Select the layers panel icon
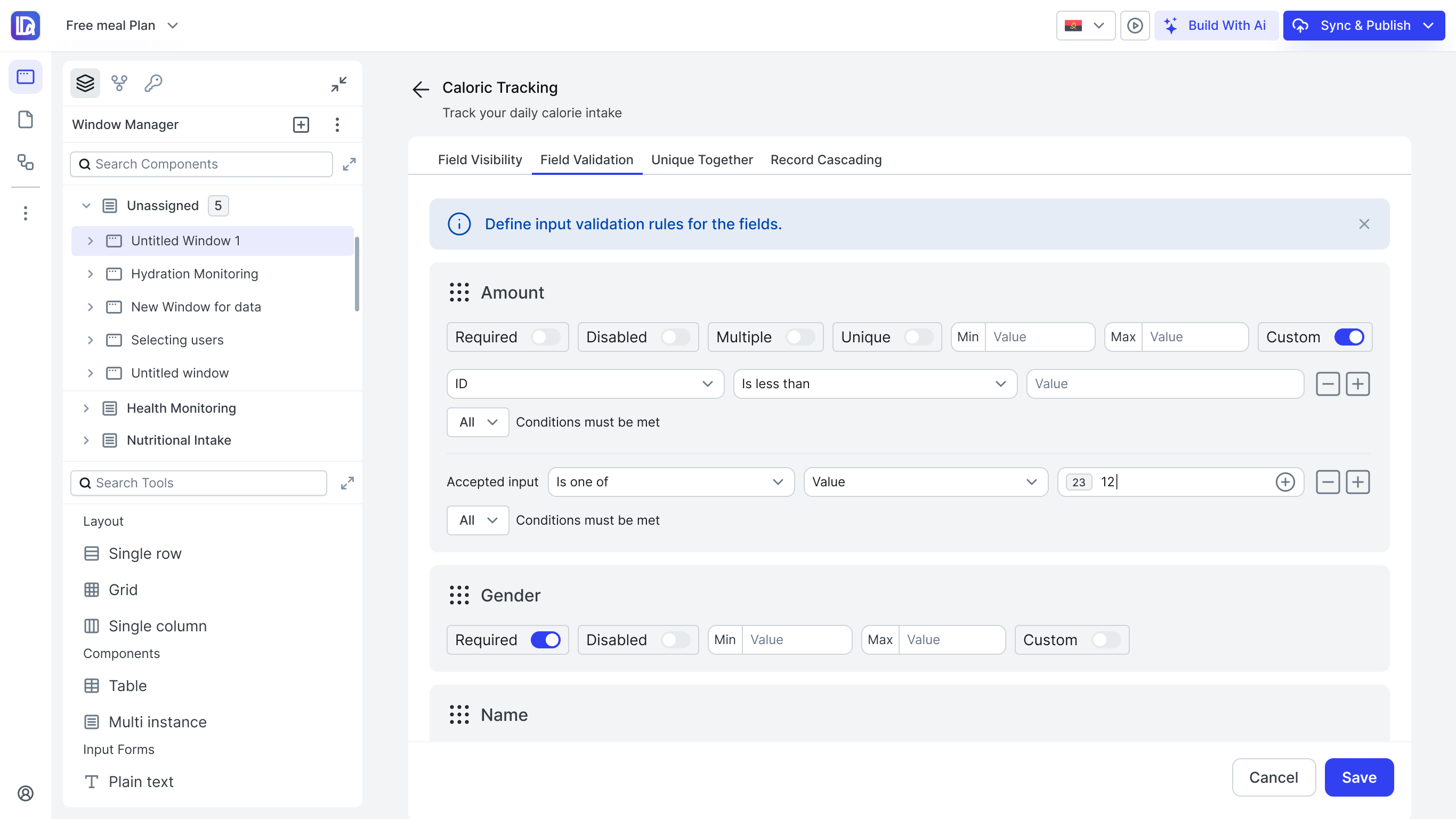1456x819 pixels. click(85, 83)
